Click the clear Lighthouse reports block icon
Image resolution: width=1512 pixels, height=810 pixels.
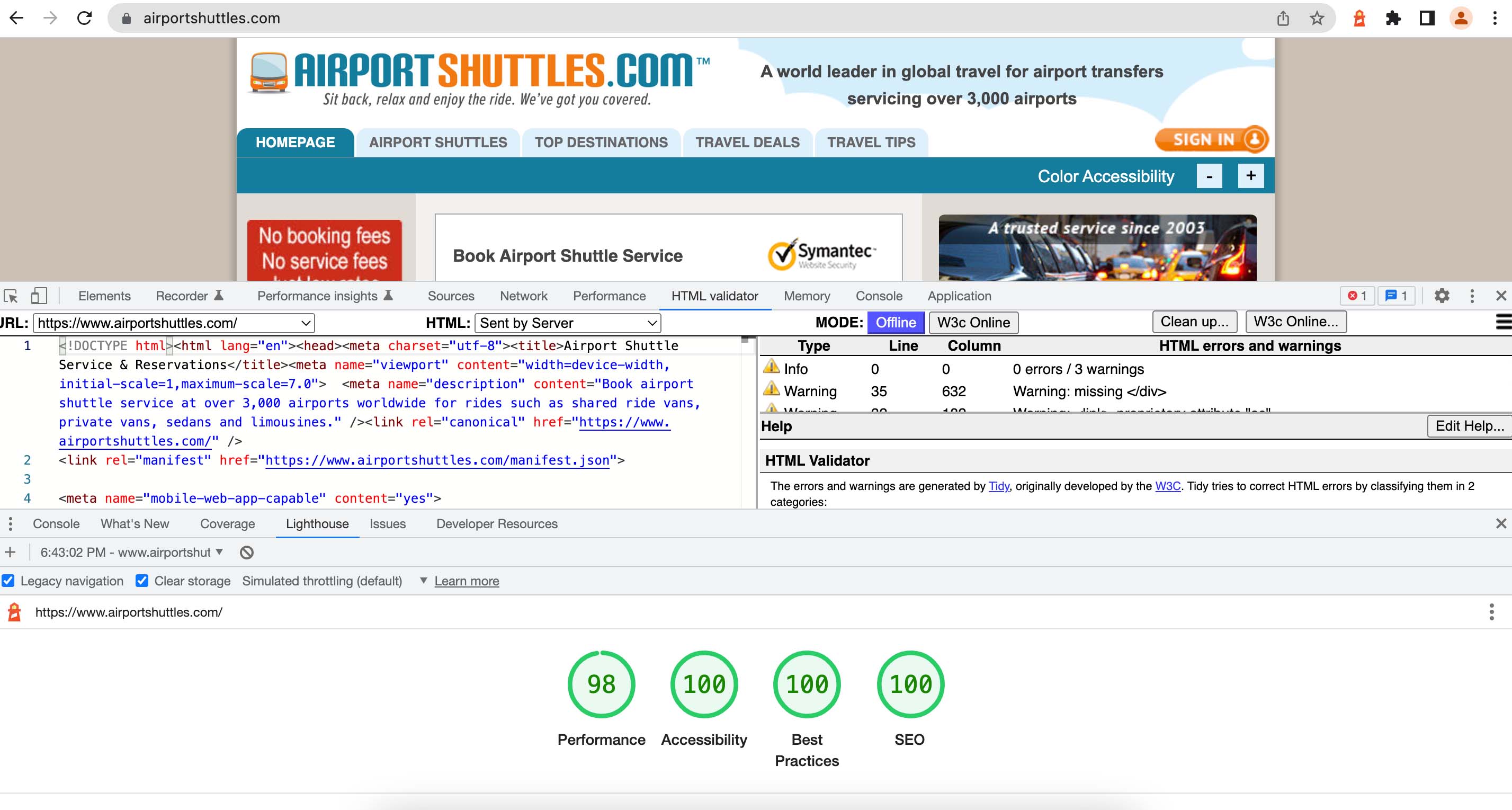coord(246,551)
